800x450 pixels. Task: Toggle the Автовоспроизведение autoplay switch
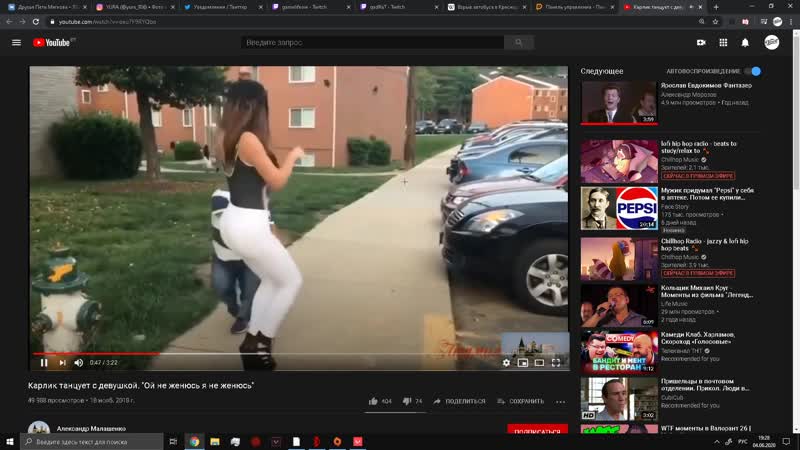[754, 71]
